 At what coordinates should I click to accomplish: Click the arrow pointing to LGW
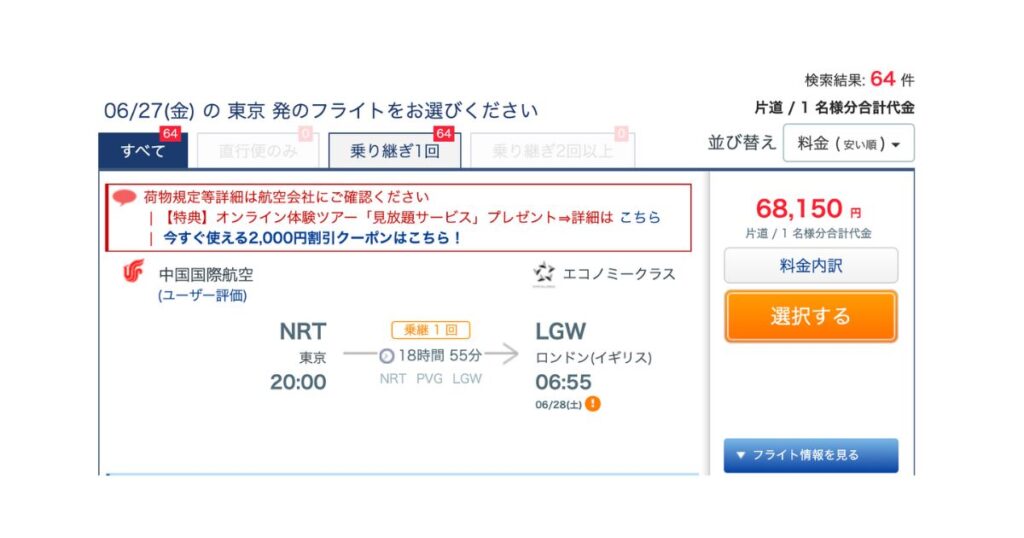pos(502,355)
